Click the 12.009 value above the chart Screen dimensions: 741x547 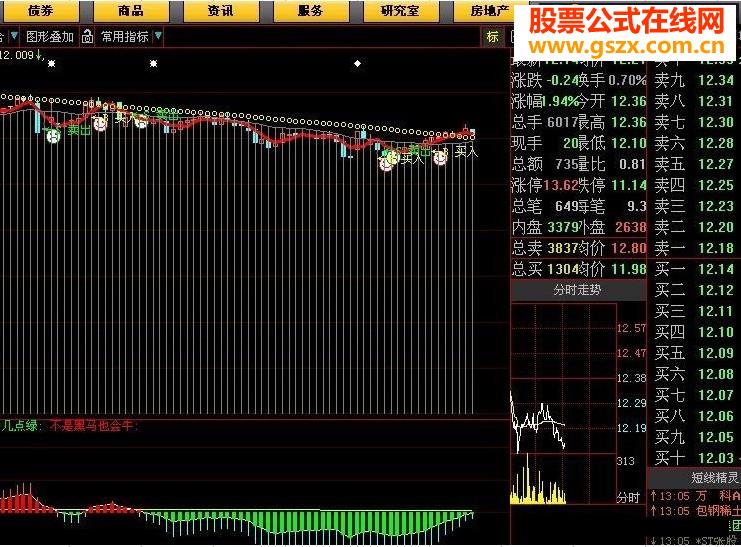tap(19, 55)
